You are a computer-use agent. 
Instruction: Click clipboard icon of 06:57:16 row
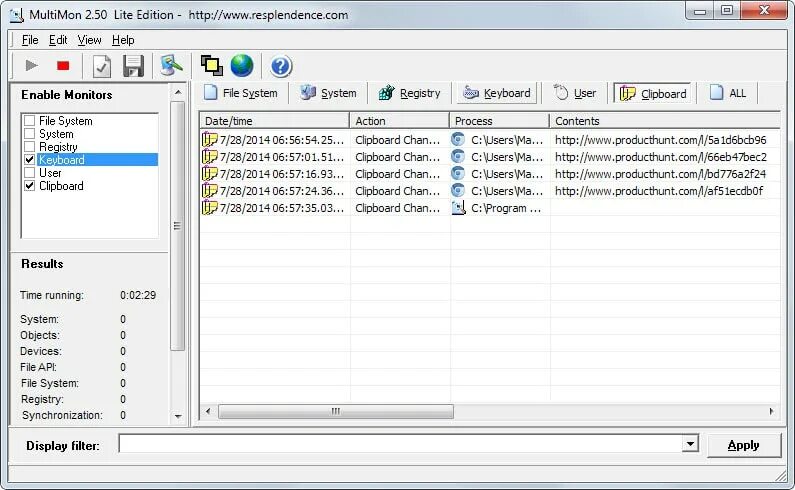(209, 174)
